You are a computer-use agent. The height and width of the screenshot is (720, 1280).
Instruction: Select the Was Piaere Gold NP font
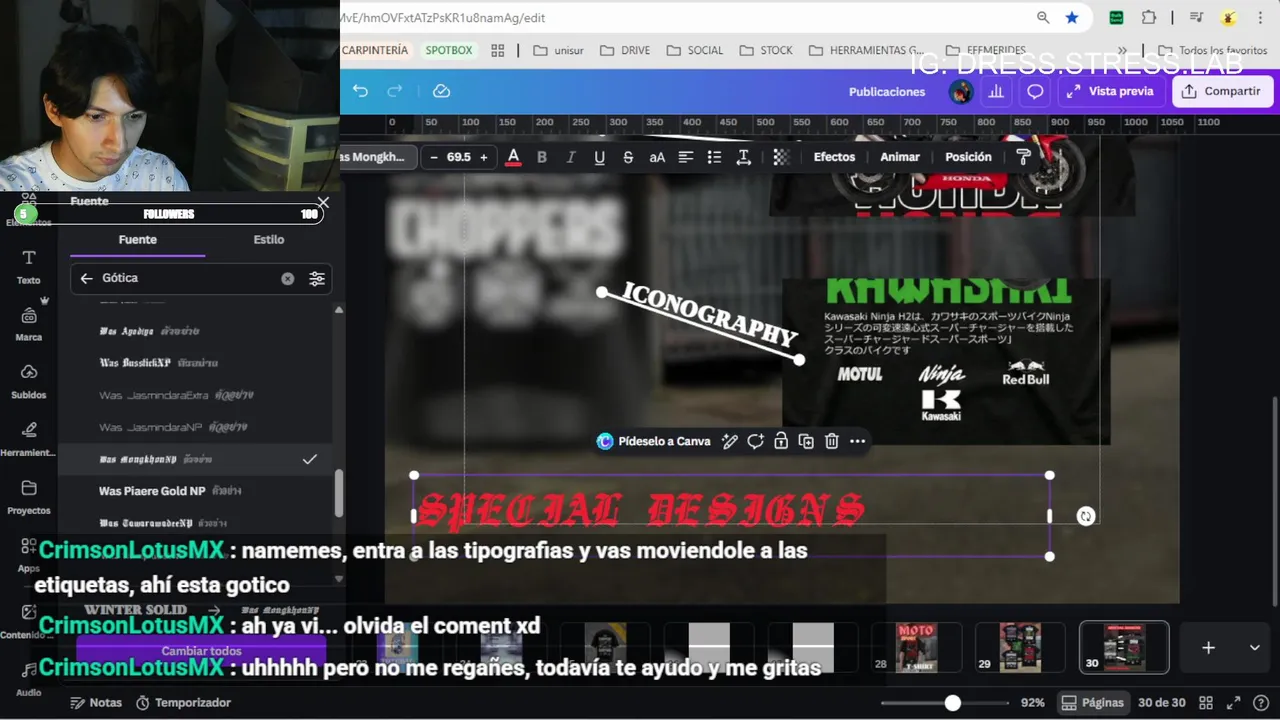[x=195, y=491]
